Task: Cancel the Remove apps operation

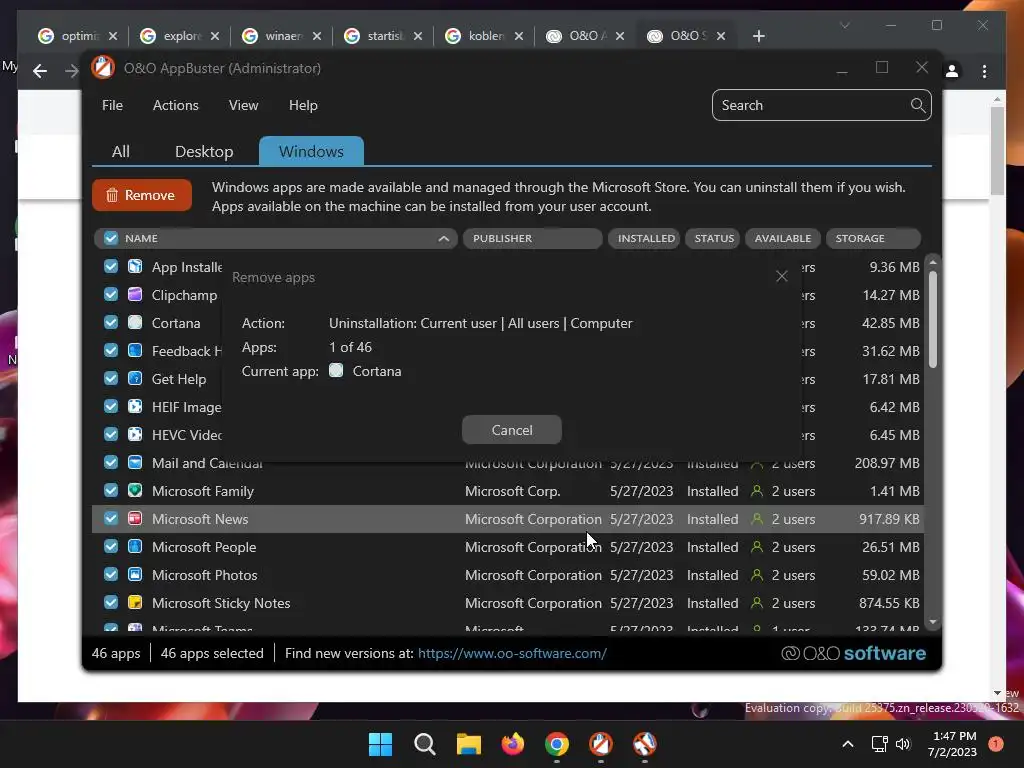Action: [512, 430]
